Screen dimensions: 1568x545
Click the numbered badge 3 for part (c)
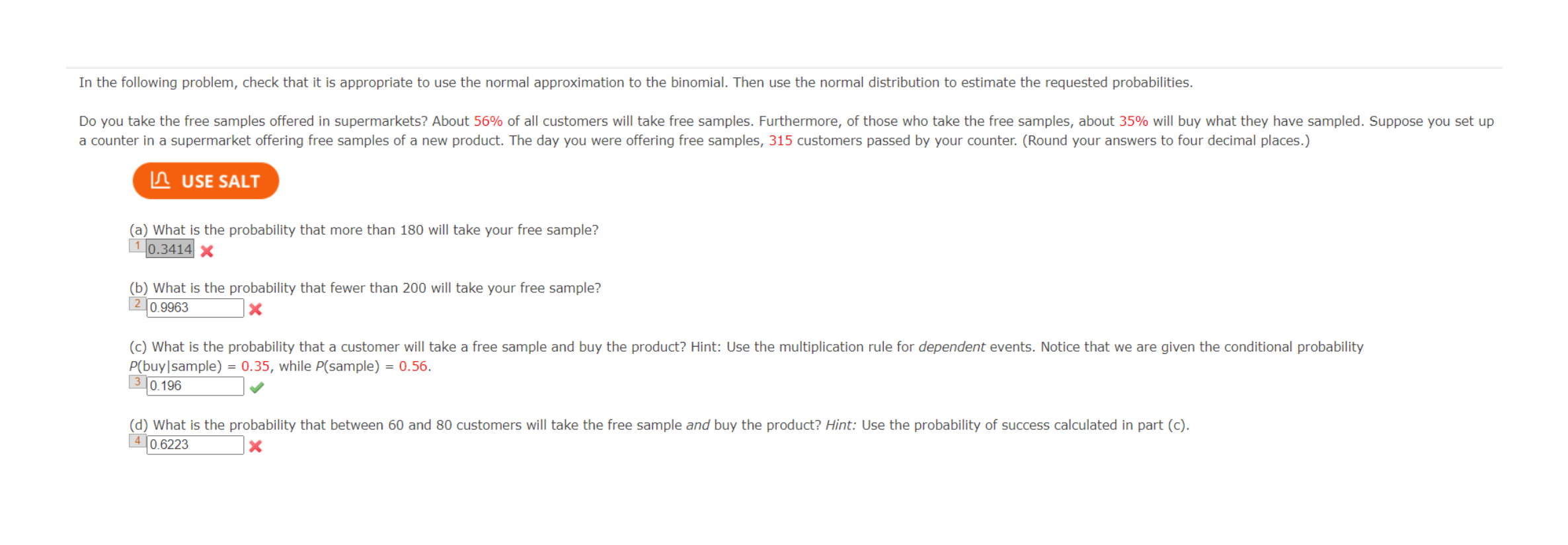click(x=136, y=382)
